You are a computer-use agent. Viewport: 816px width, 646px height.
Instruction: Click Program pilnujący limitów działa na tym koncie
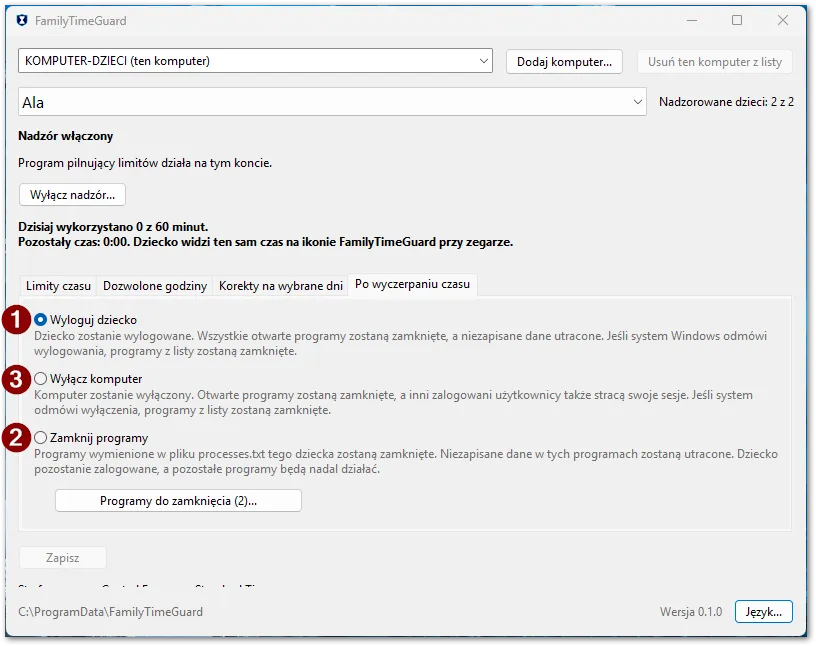(x=145, y=163)
